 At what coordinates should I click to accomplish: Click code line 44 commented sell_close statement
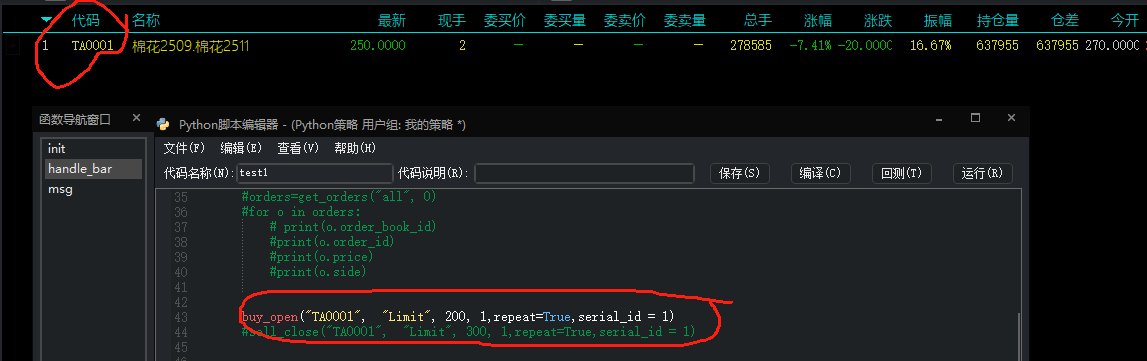(x=468, y=332)
